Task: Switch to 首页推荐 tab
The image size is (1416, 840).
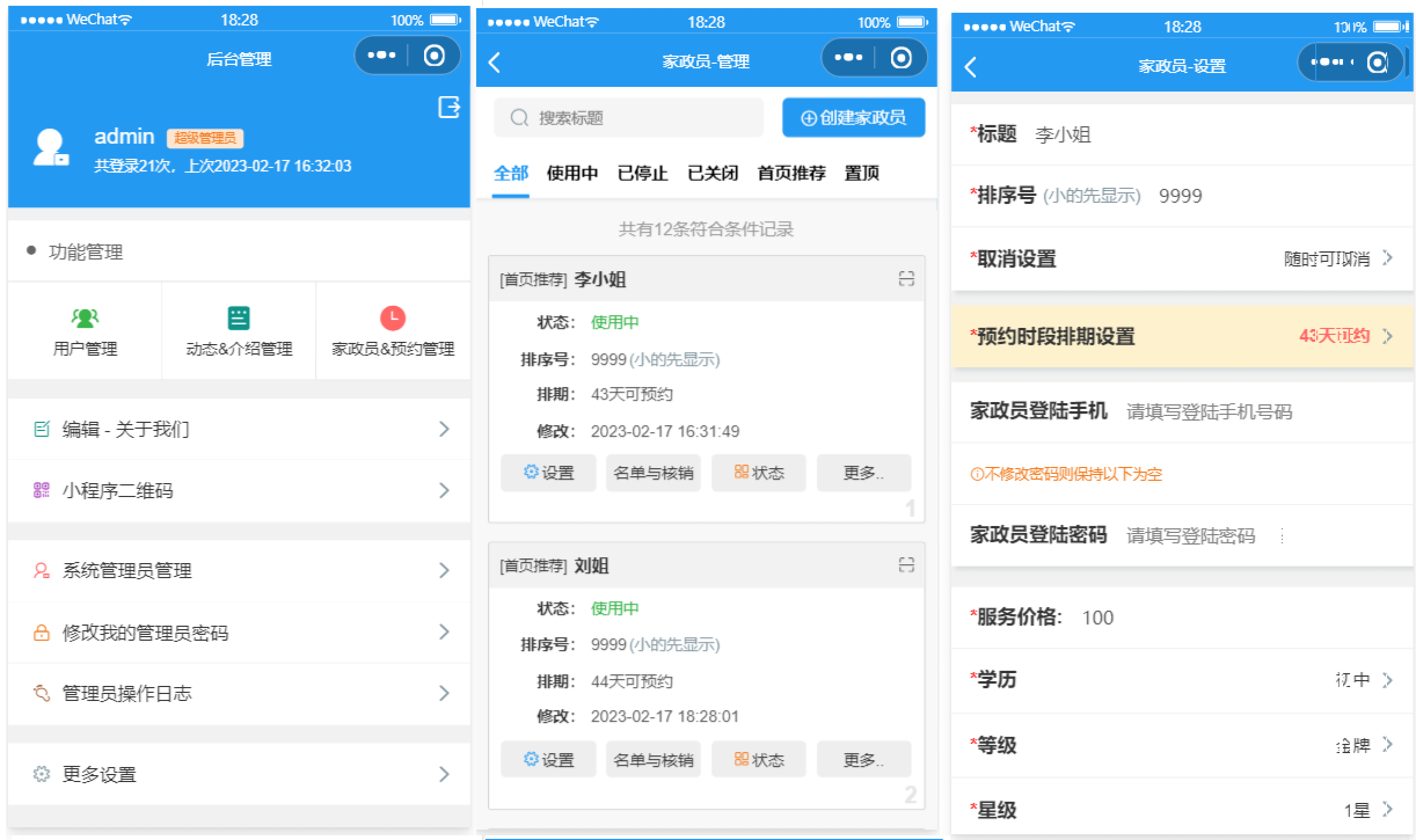Action: click(791, 173)
